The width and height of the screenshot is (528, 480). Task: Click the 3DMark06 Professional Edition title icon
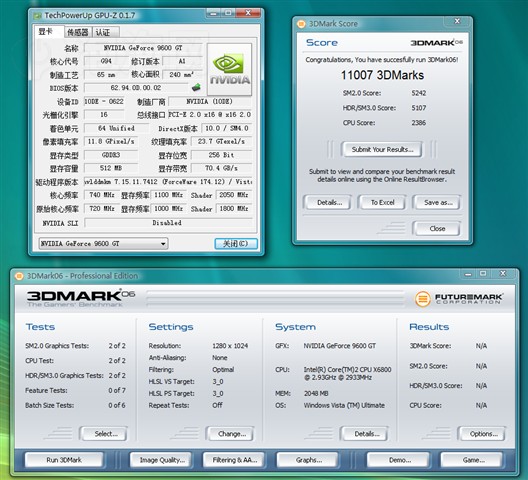[19, 276]
